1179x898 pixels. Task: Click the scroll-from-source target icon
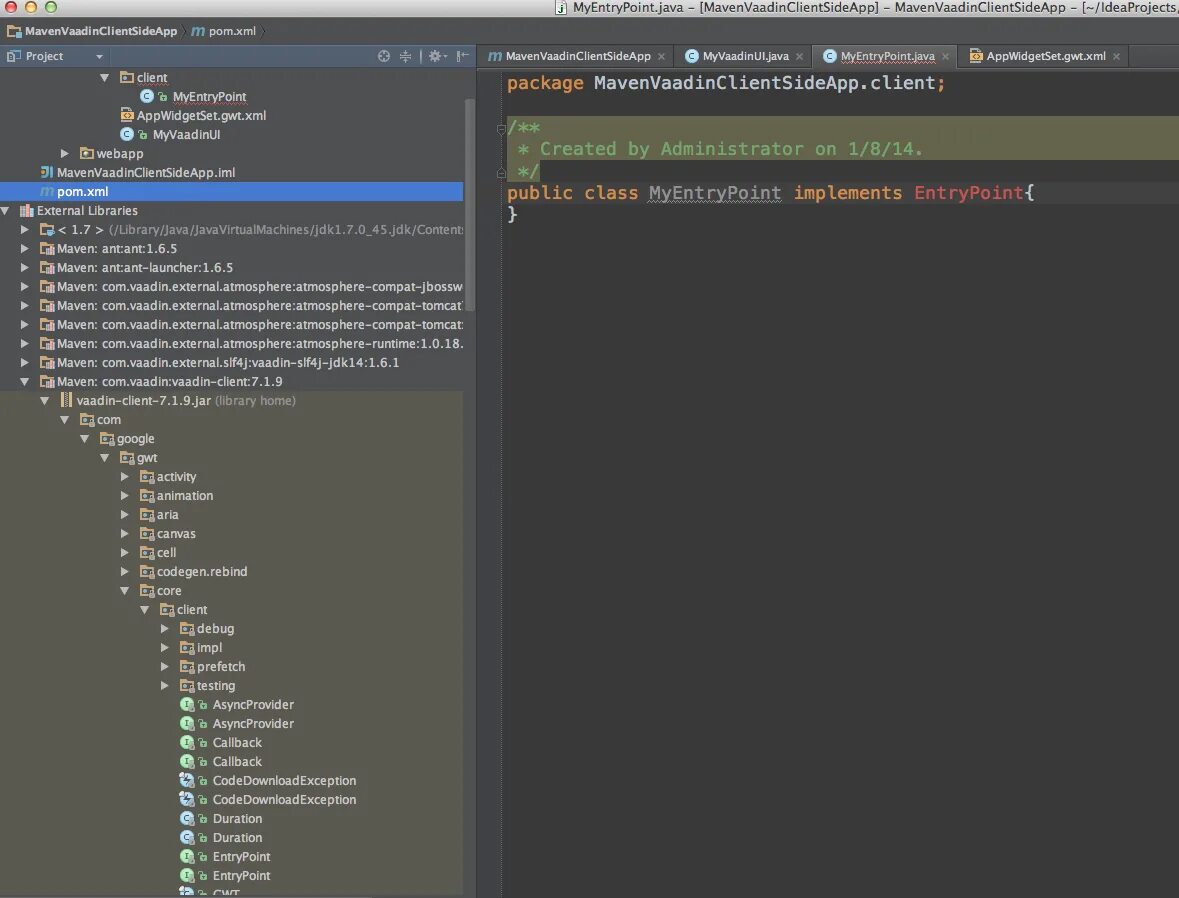click(383, 56)
